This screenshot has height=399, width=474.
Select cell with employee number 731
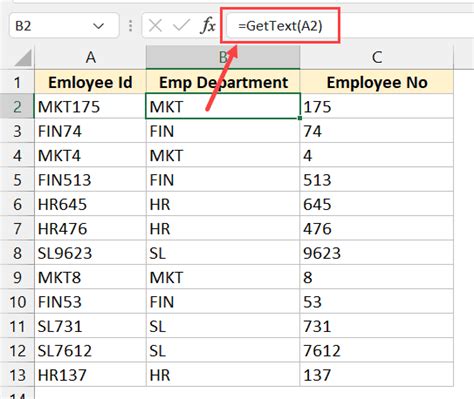tap(377, 326)
